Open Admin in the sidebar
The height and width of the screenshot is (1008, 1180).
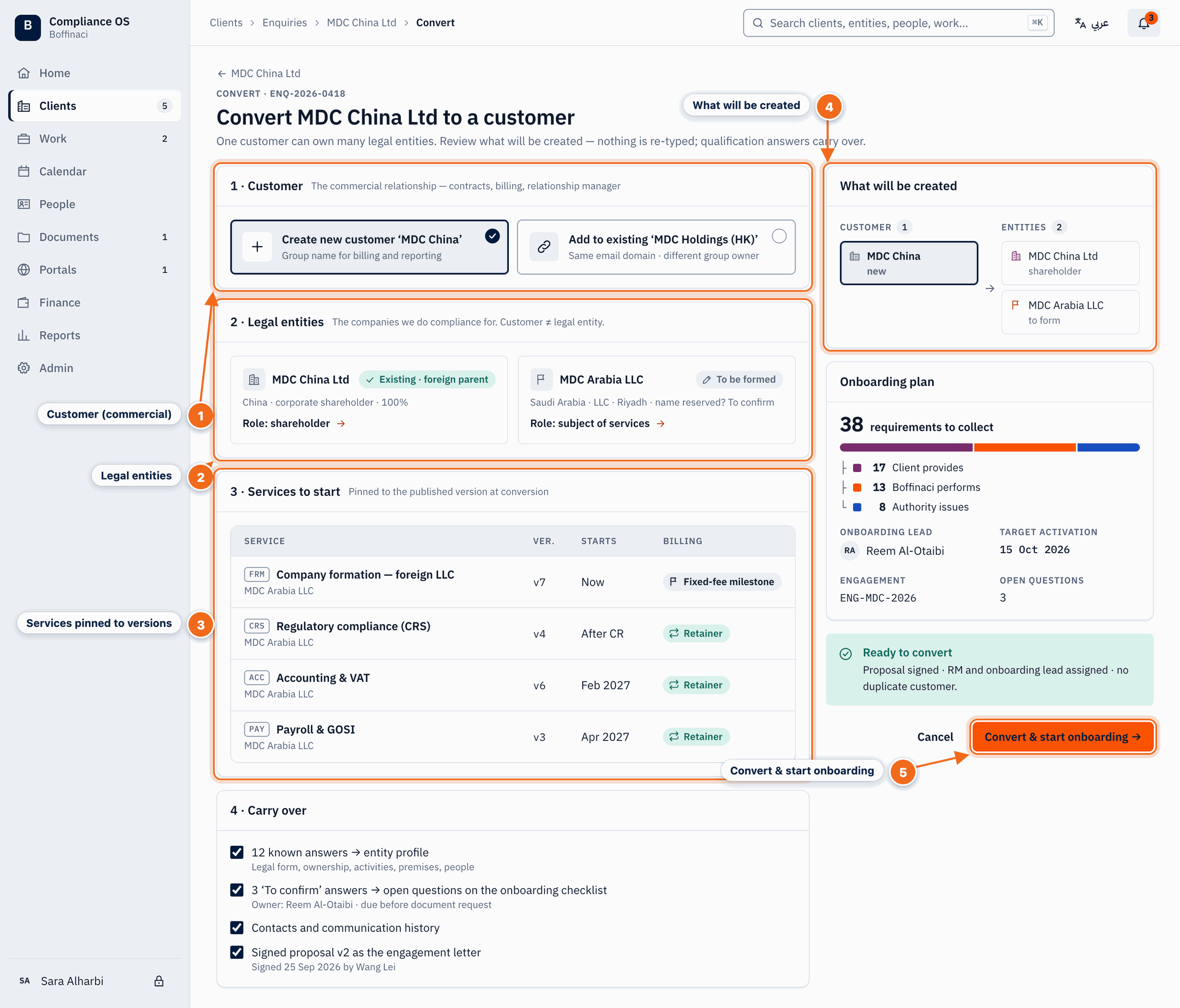point(94,368)
